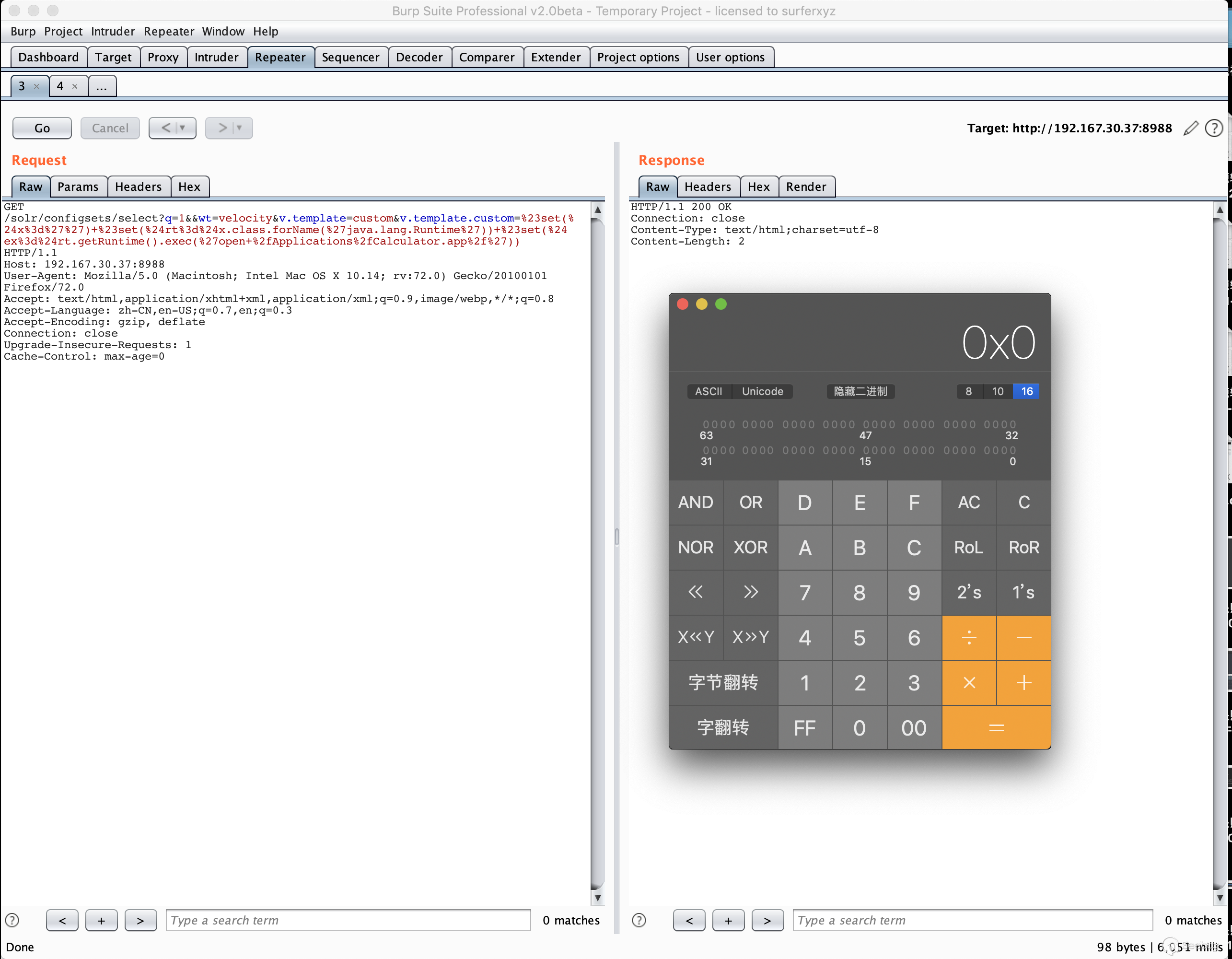Viewport: 1232px width, 959px height.
Task: Select base 8 octal mode
Action: point(968,391)
